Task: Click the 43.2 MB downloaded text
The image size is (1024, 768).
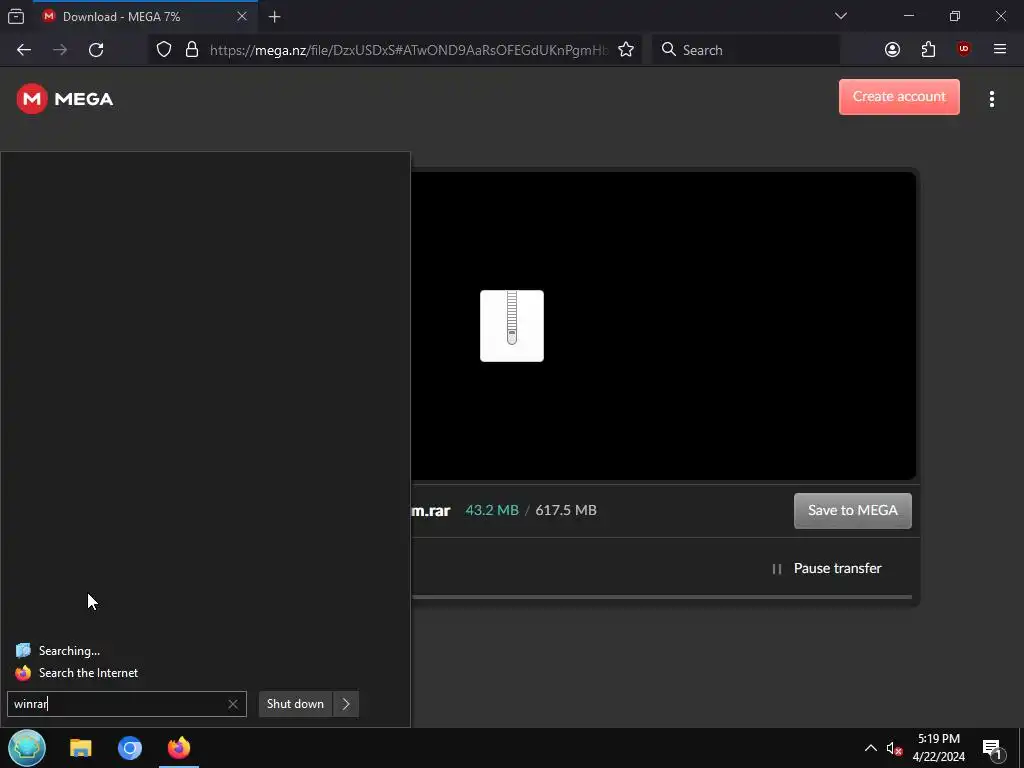Action: (x=492, y=511)
